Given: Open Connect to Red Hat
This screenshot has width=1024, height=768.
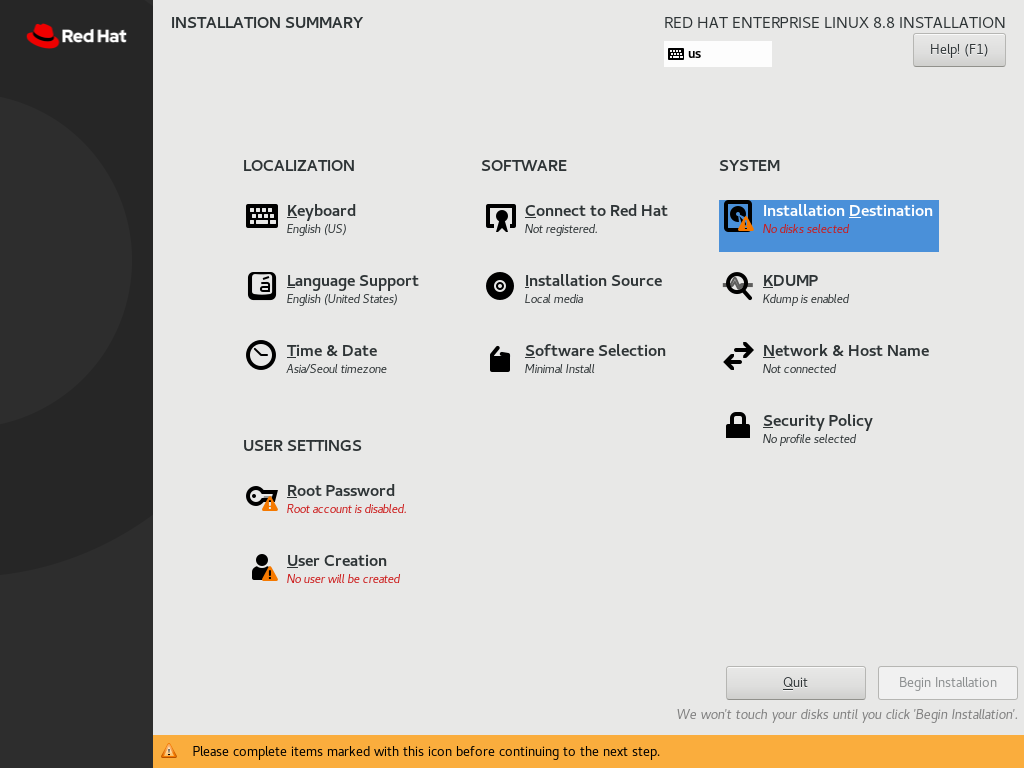Looking at the screenshot, I should (x=596, y=211).
